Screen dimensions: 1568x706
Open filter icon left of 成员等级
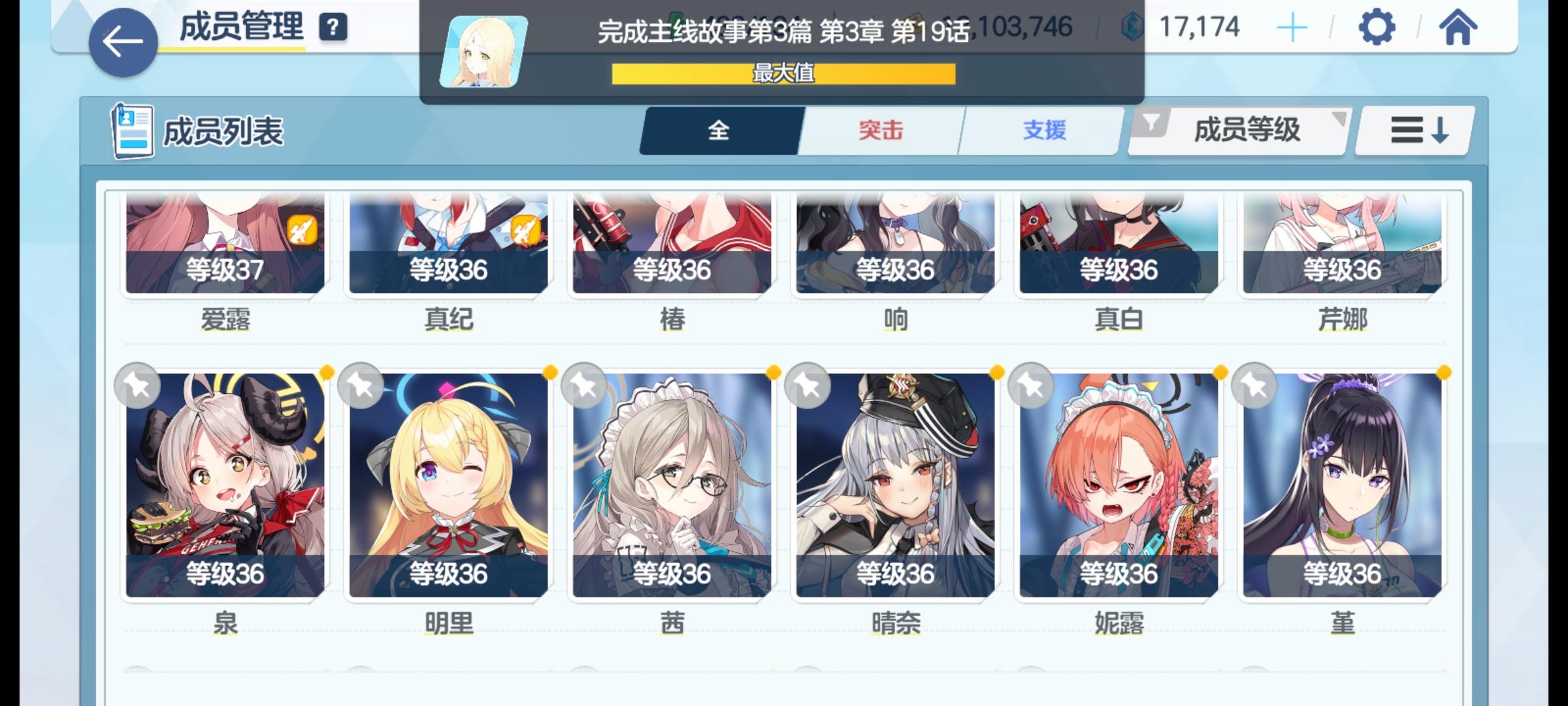tap(1151, 124)
